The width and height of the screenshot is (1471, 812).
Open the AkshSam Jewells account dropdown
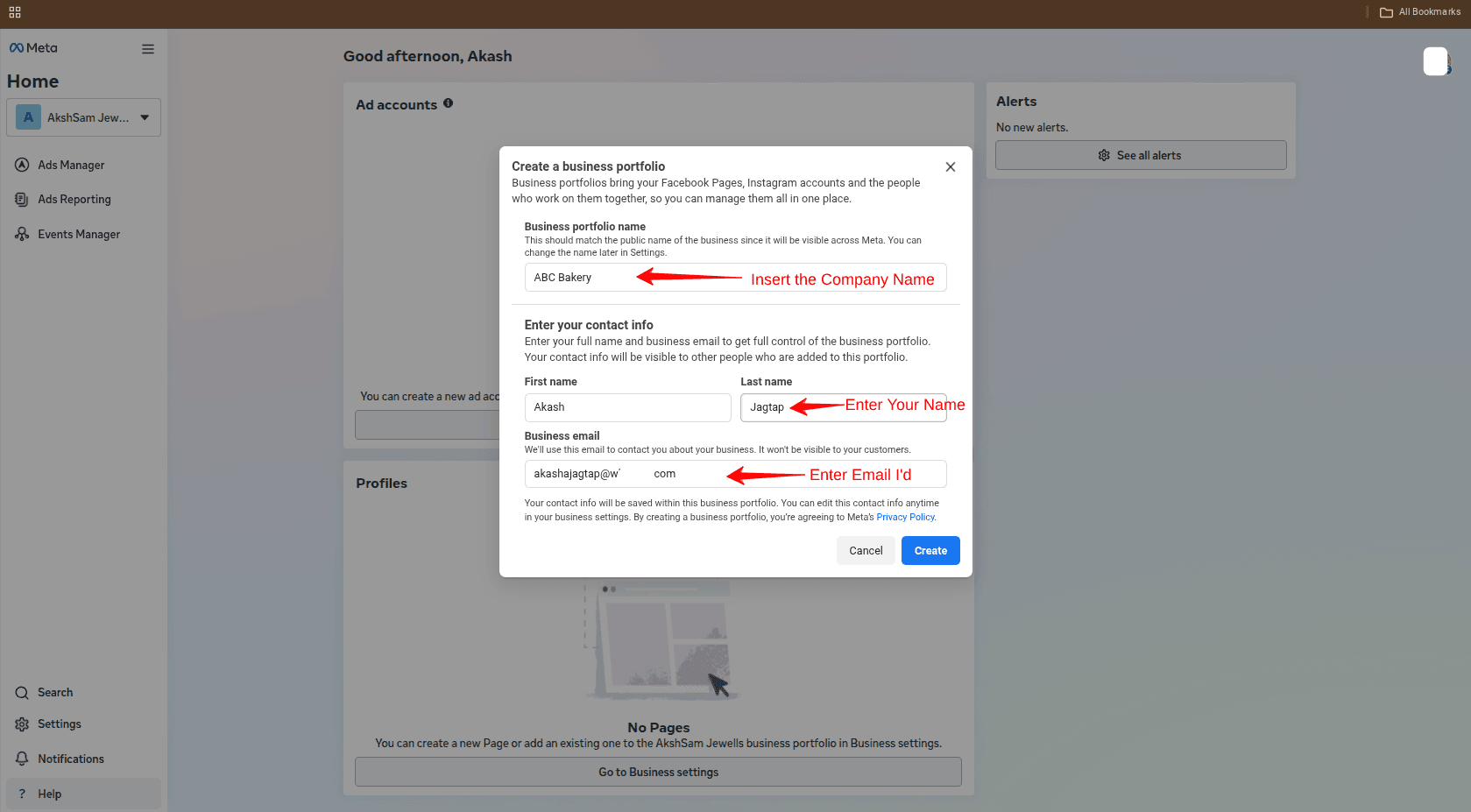coord(83,117)
